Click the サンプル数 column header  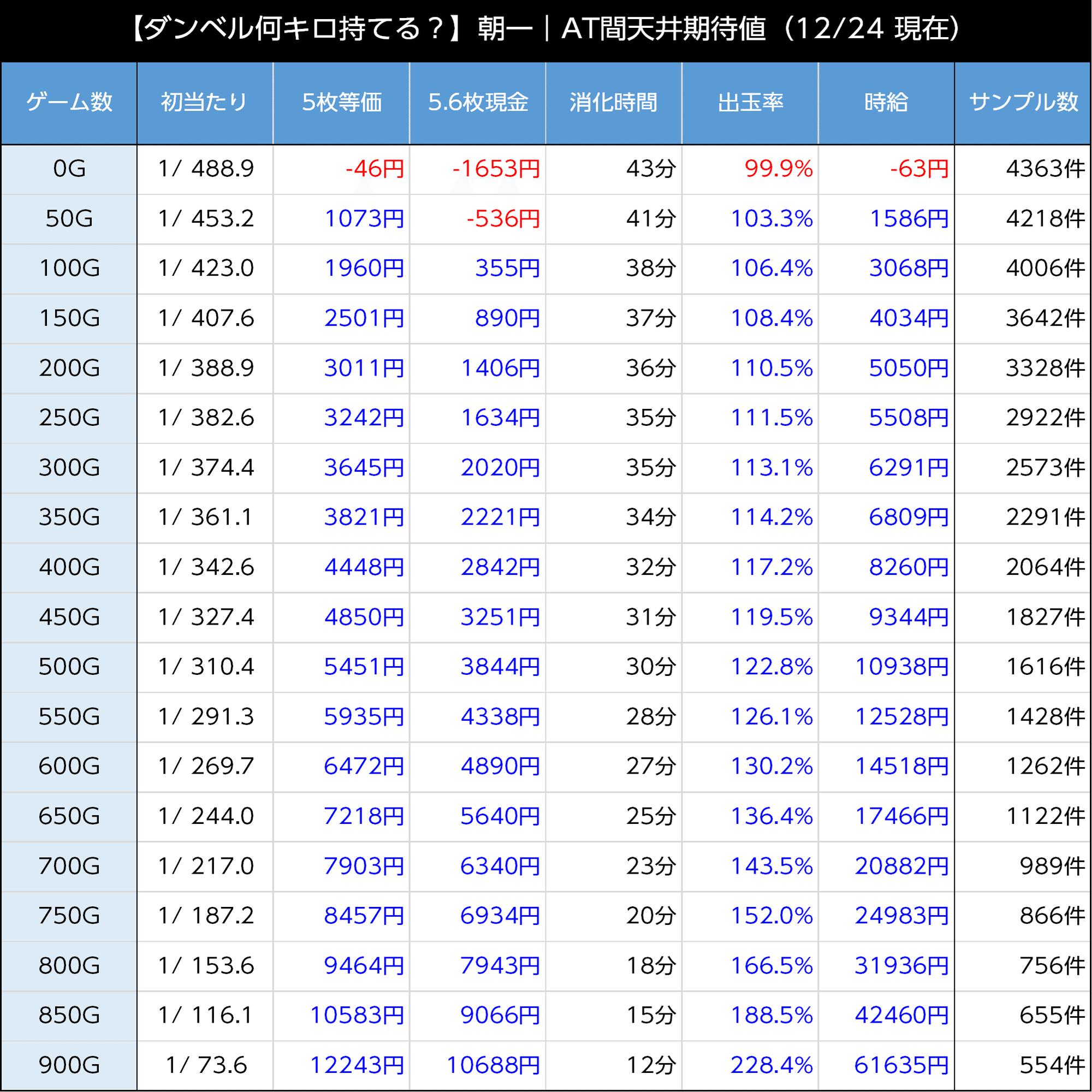[1023, 103]
